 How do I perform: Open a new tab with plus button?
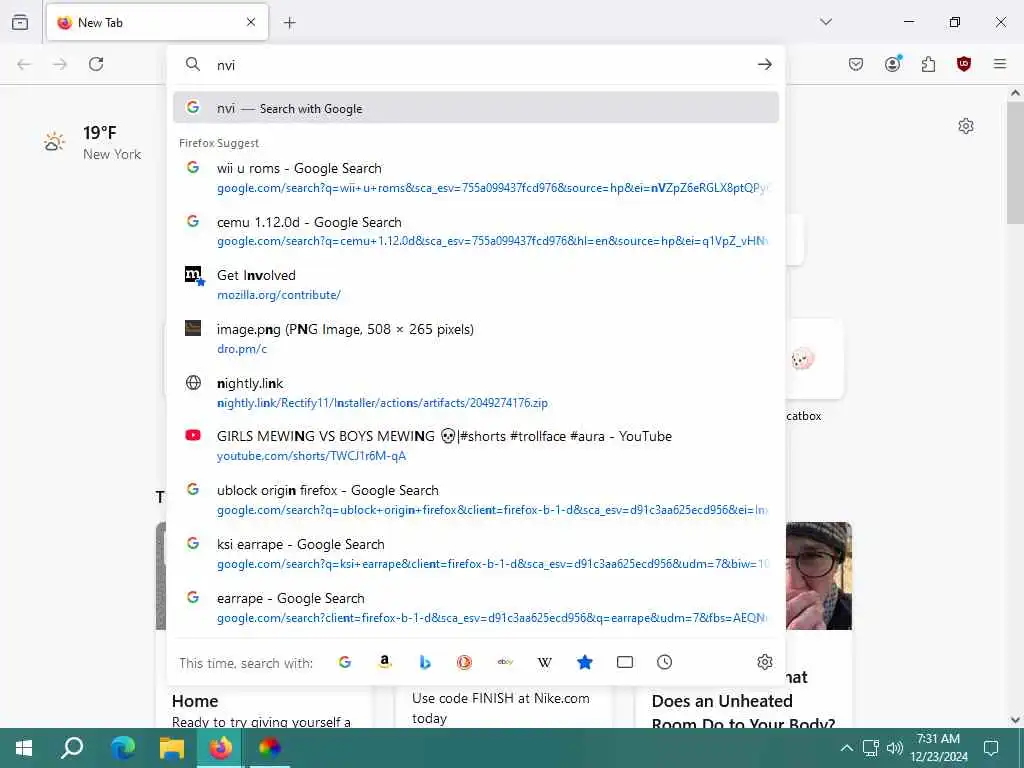[290, 23]
